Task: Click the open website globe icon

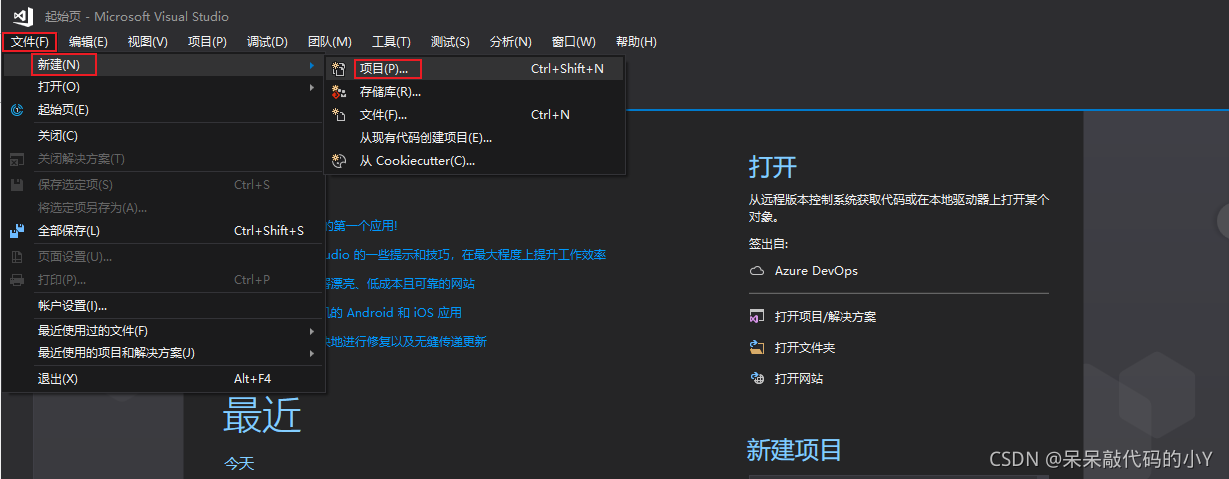Action: pos(757,379)
